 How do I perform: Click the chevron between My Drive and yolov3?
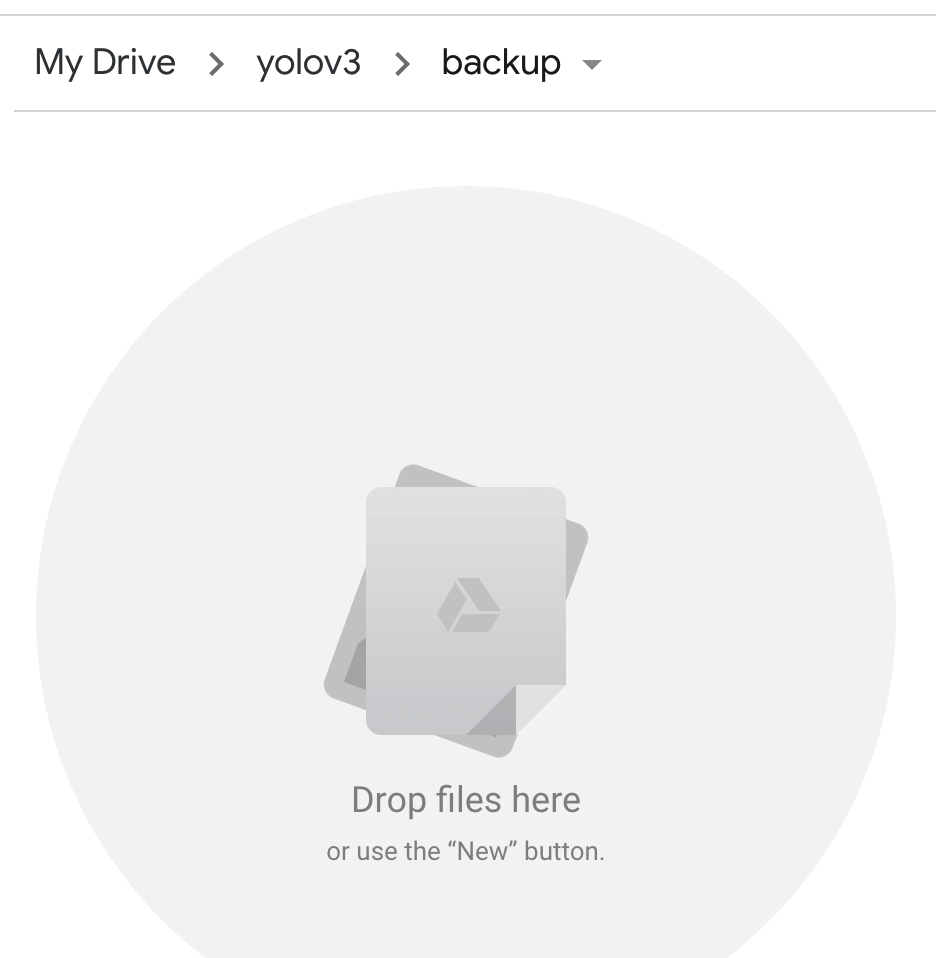(216, 64)
